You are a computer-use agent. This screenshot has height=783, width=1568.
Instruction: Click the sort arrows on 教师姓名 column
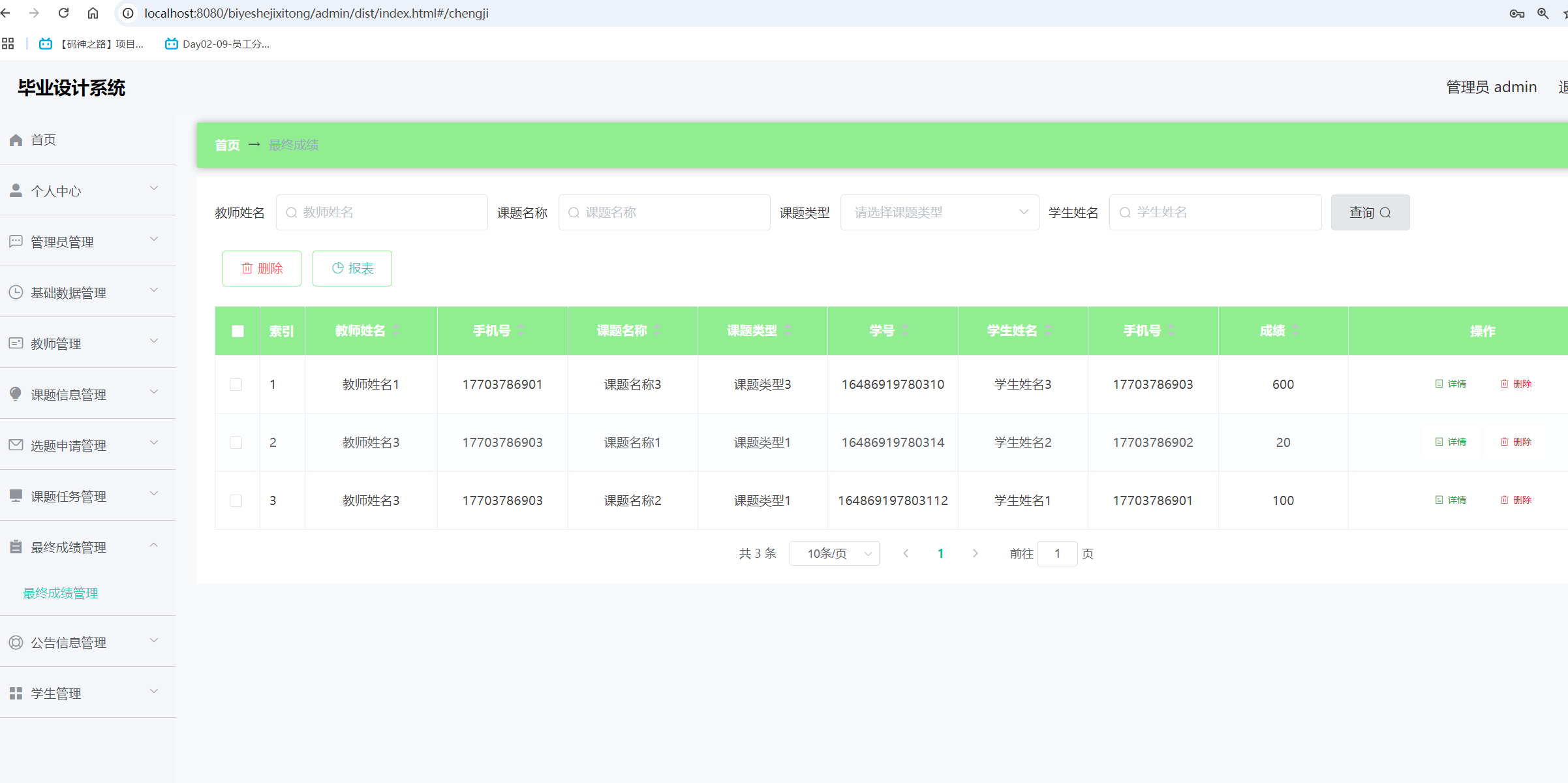coord(396,331)
